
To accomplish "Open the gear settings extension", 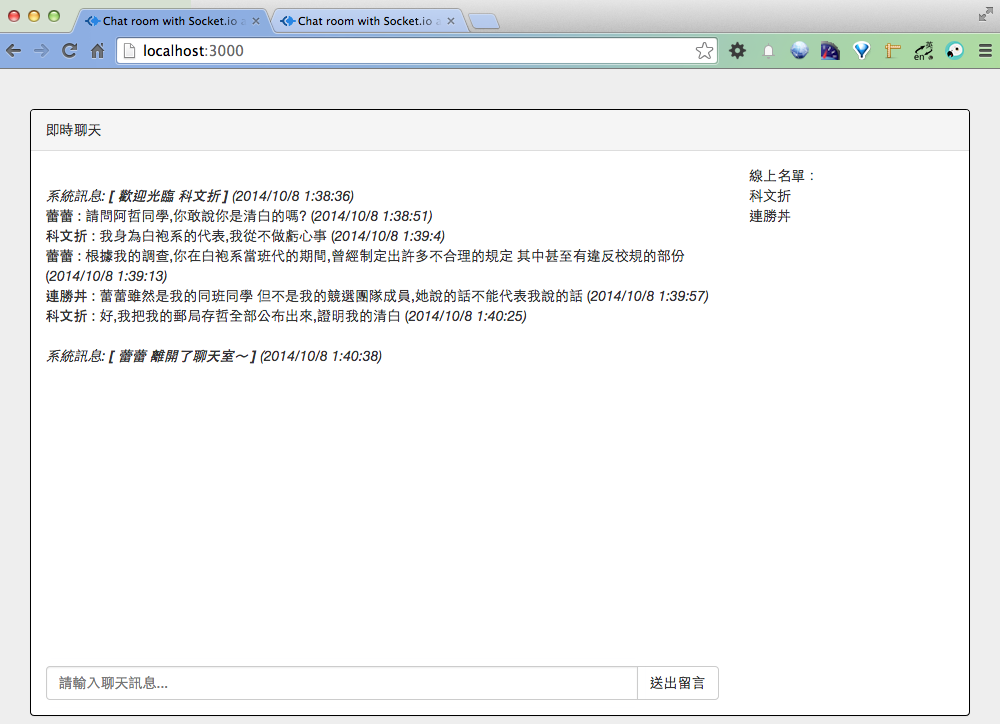I will [737, 51].
